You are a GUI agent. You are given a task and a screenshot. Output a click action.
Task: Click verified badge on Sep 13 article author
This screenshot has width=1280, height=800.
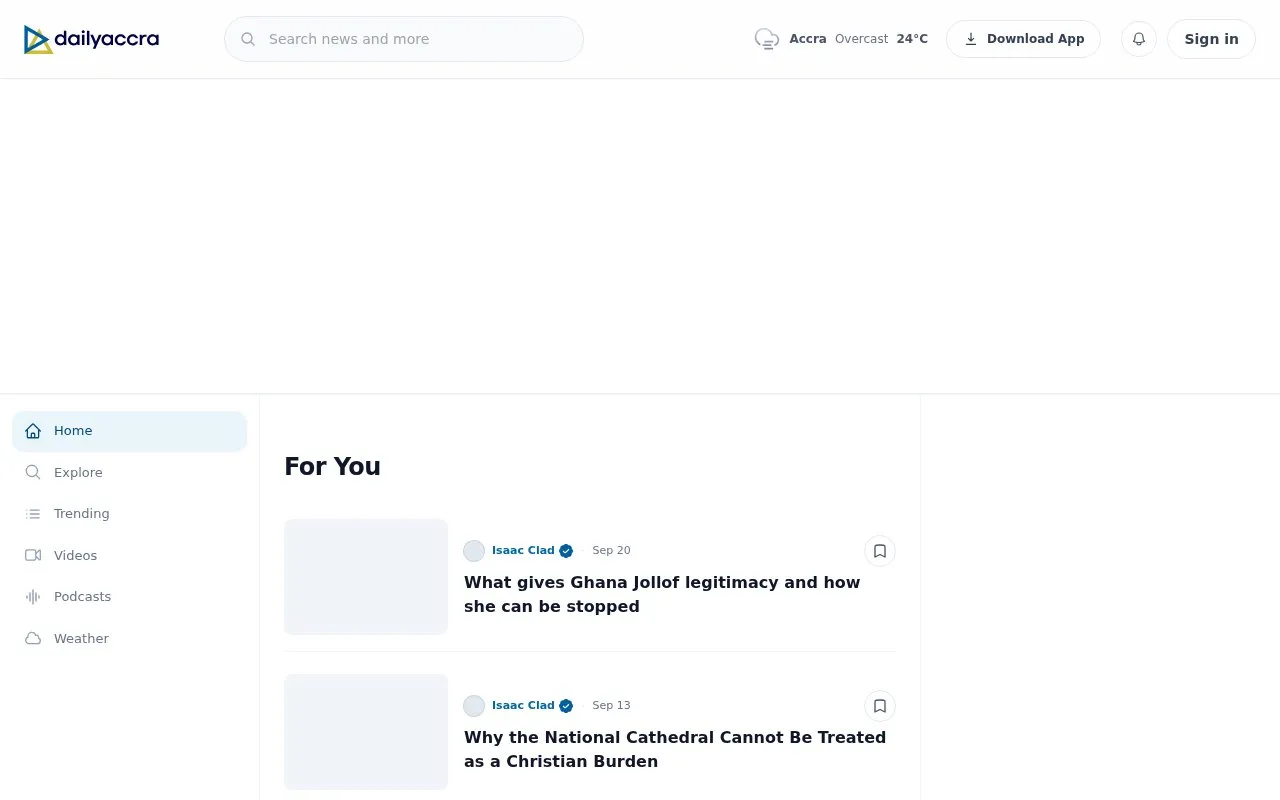point(566,706)
